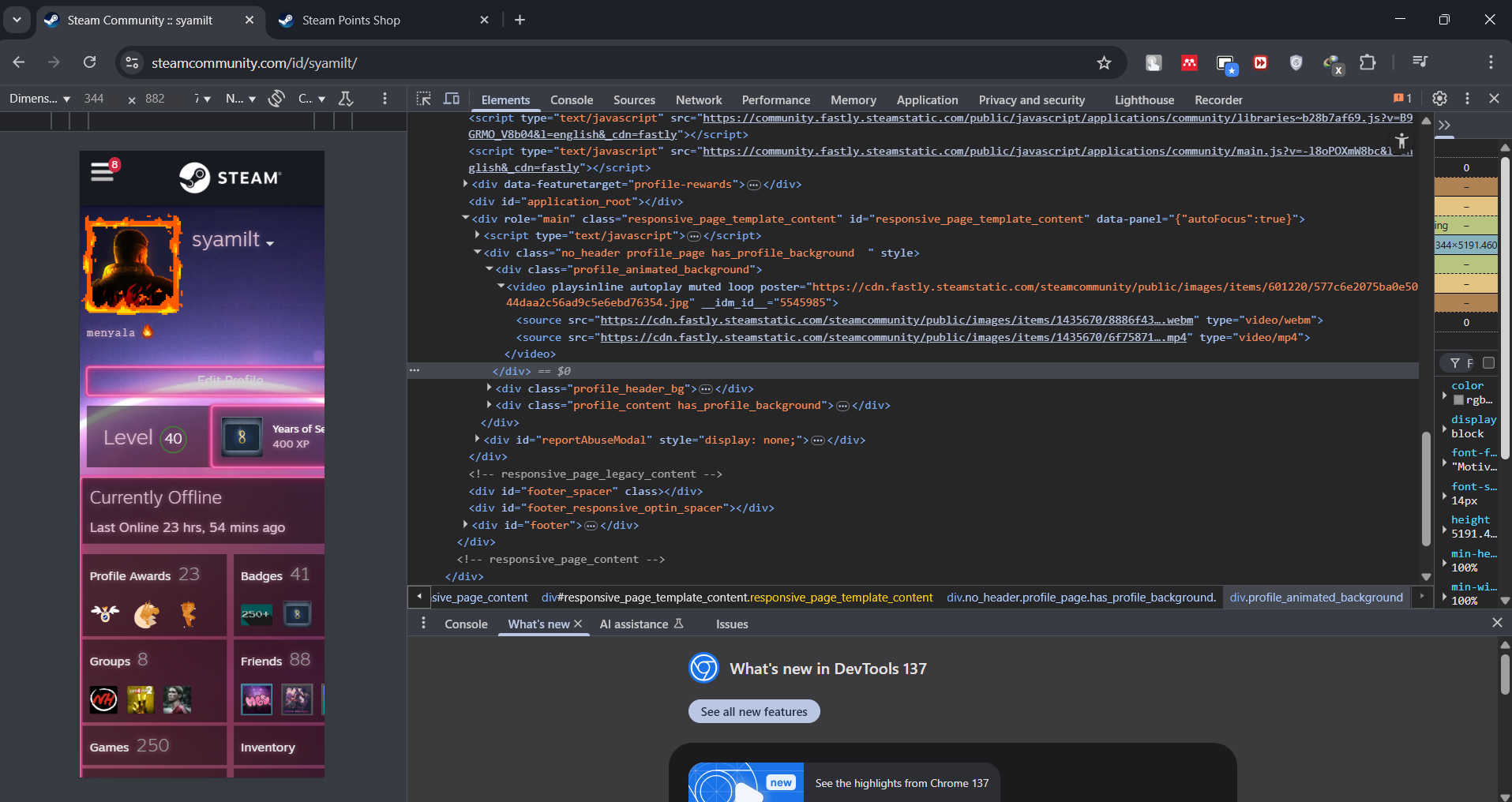The width and height of the screenshot is (1512, 802).
Task: Open the Steam hamburger menu
Action: tap(103, 171)
